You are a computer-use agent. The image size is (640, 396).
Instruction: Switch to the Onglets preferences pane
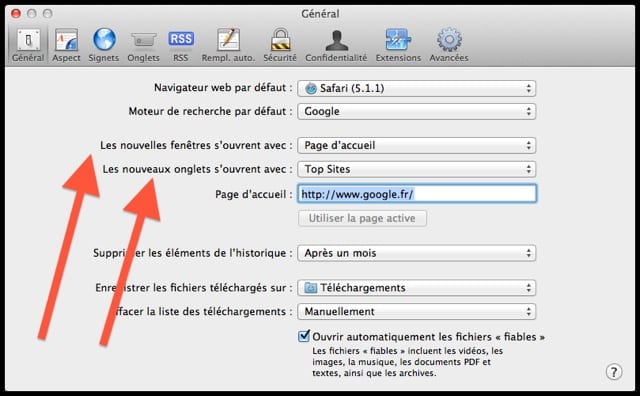[143, 45]
